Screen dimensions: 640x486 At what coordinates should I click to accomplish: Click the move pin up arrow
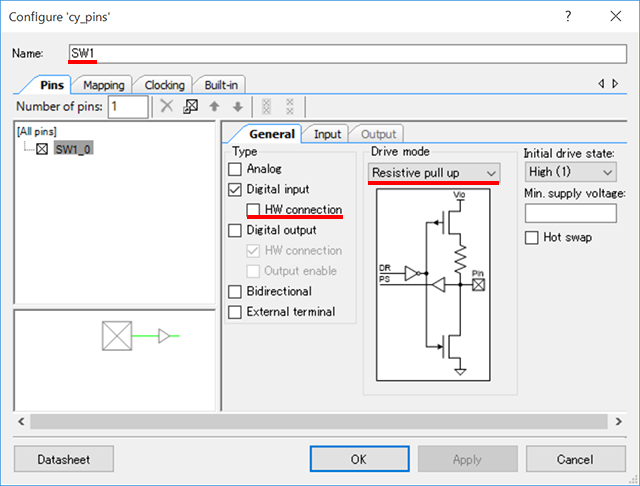[x=214, y=107]
